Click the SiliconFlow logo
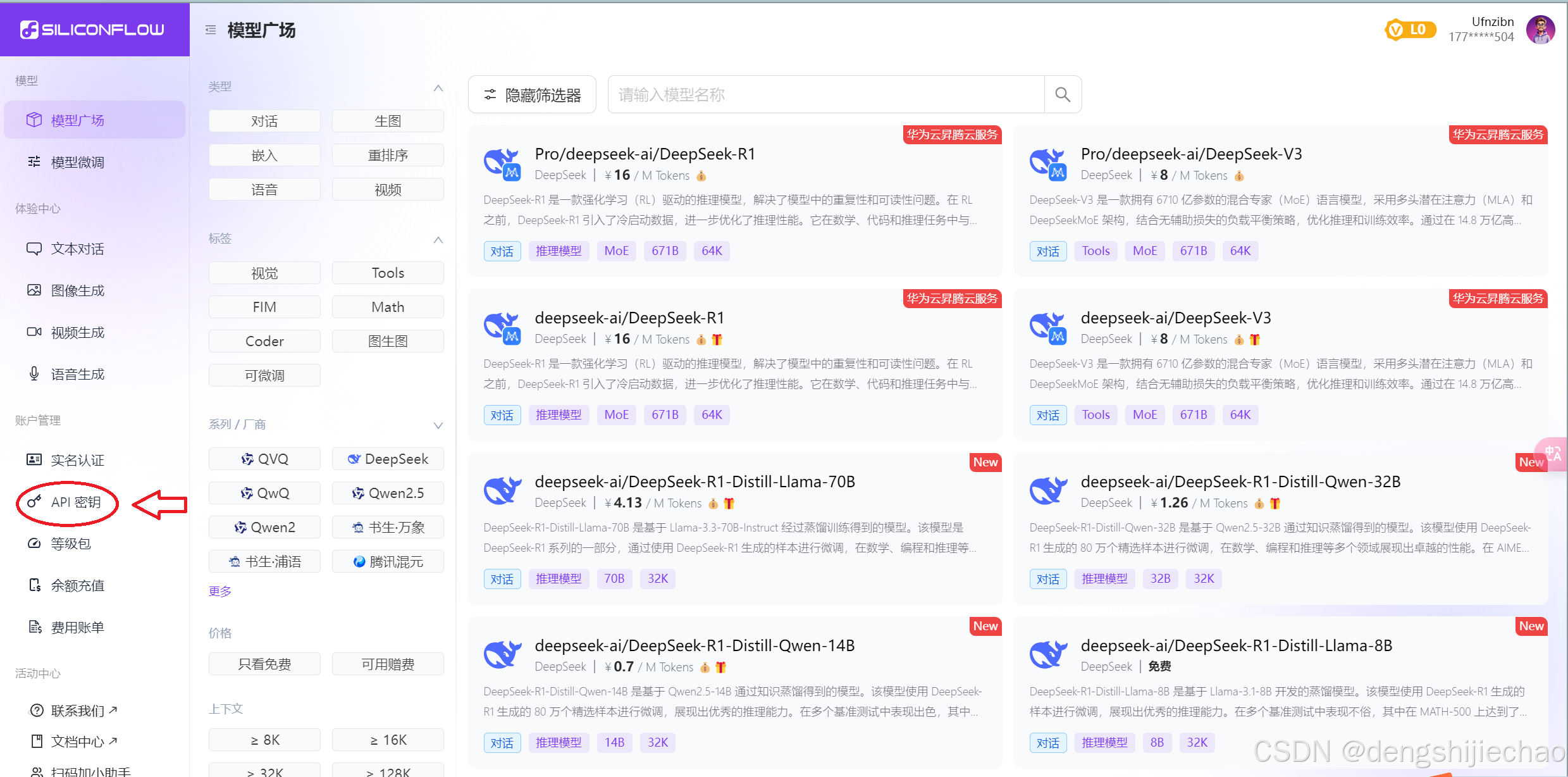This screenshot has width=1568, height=777. click(93, 29)
